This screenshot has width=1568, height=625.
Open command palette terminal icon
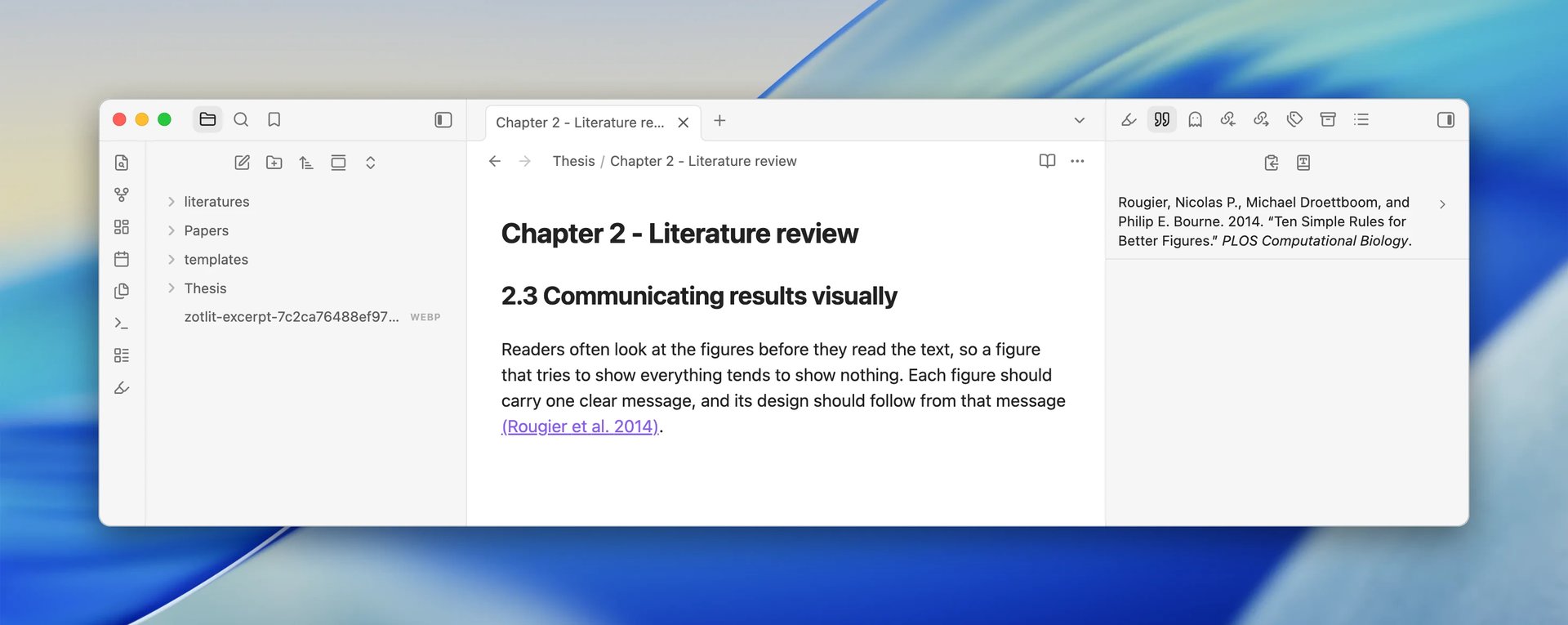click(x=122, y=323)
